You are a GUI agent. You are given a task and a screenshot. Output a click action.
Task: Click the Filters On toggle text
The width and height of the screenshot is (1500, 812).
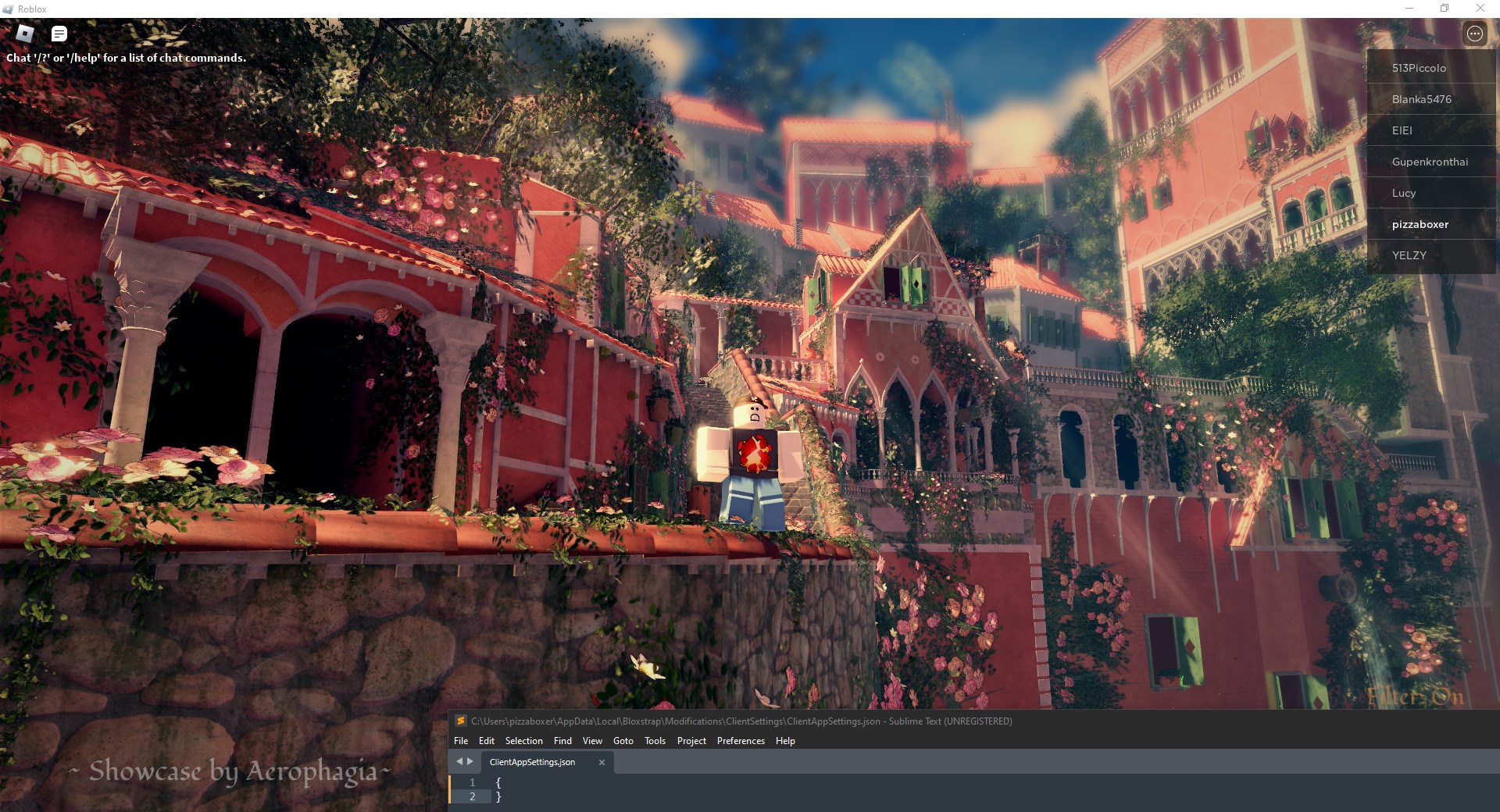pos(1415,696)
